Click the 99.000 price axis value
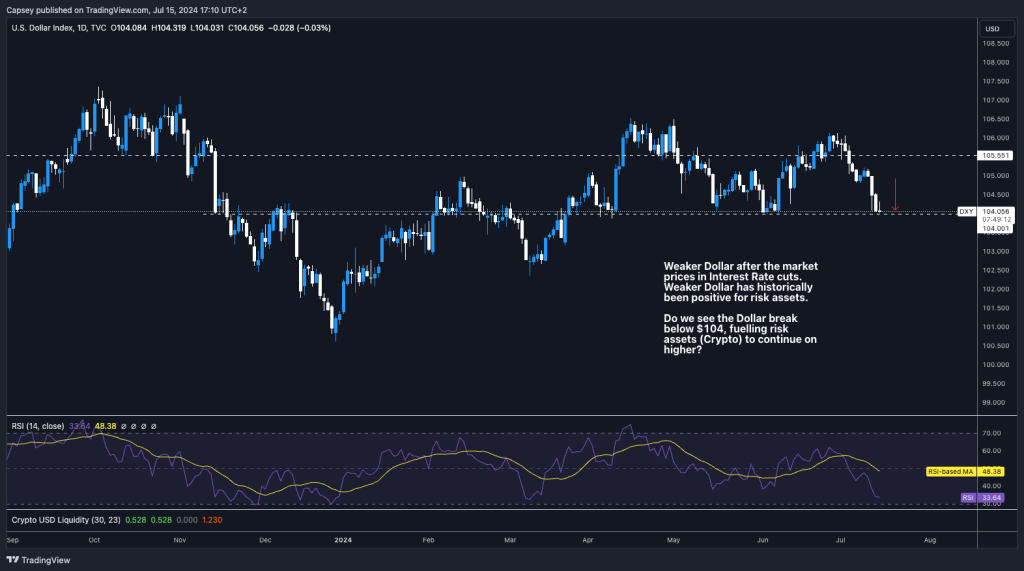Screen dimensions: 1024x571 (994, 402)
